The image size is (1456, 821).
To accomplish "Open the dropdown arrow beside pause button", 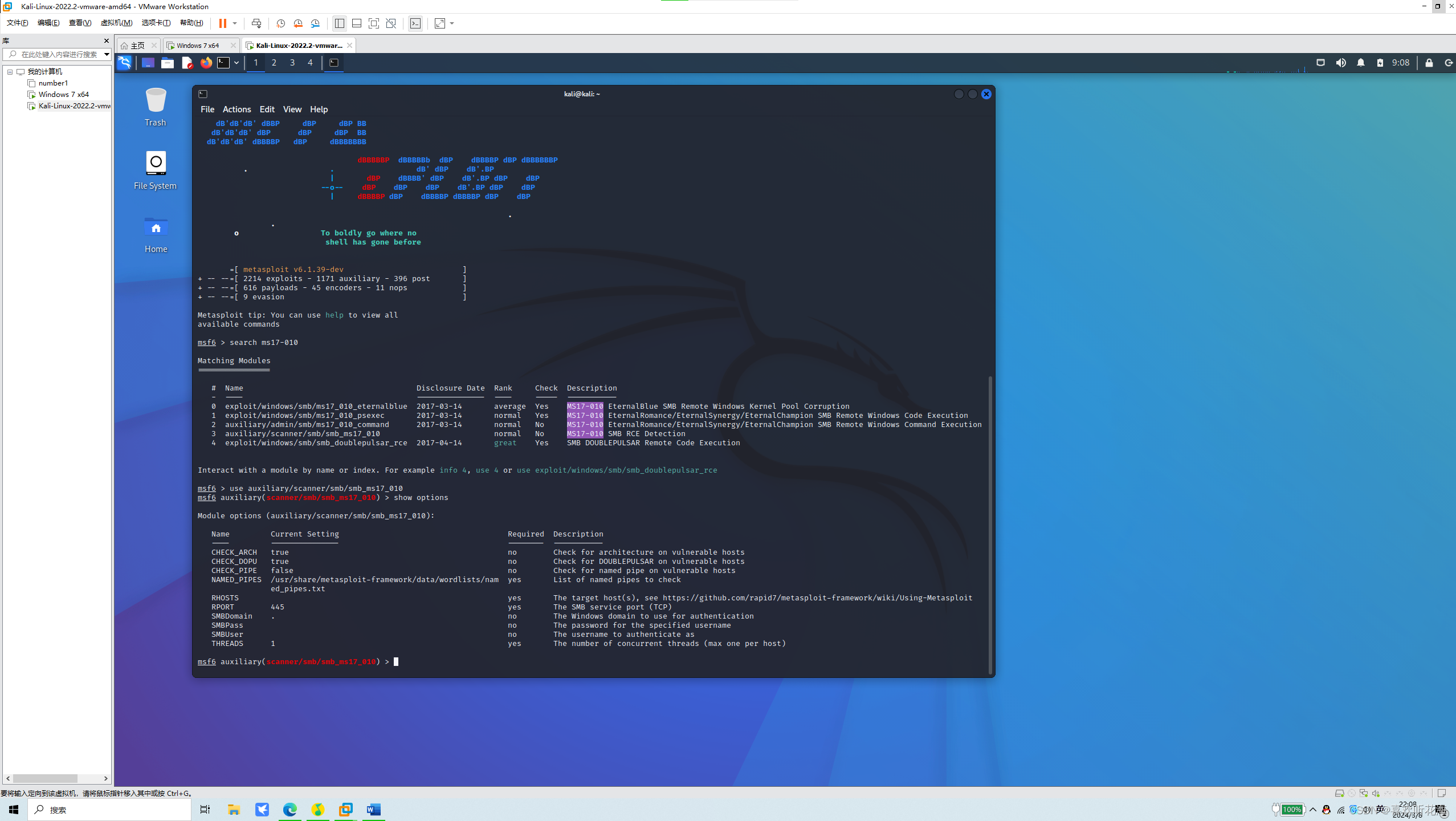I will [x=235, y=23].
